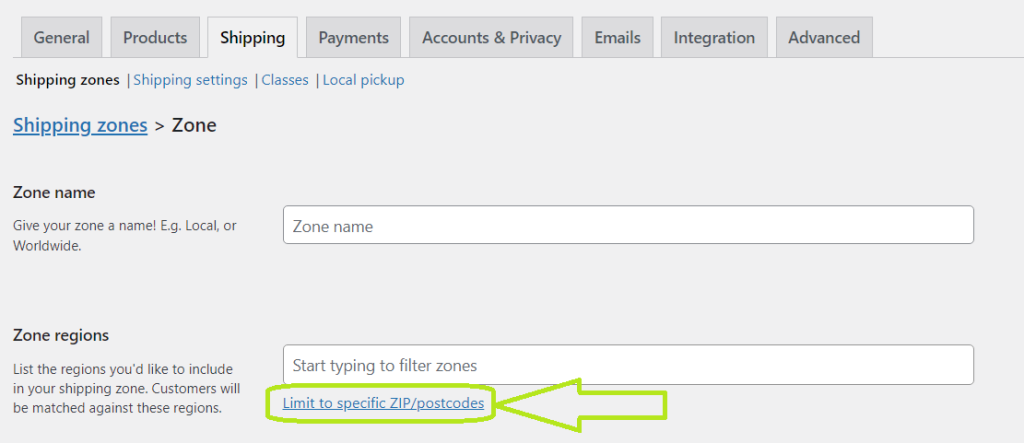
Task: Click the bold Zone regions field label
Action: (61, 335)
